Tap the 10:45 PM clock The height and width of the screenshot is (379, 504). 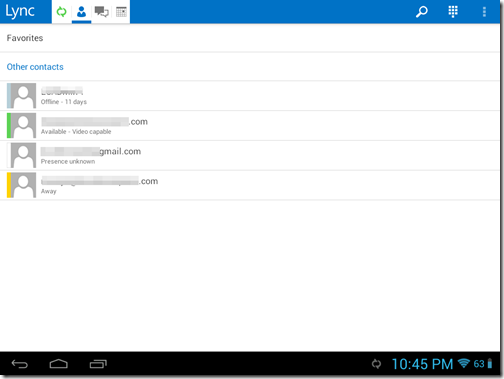point(422,364)
